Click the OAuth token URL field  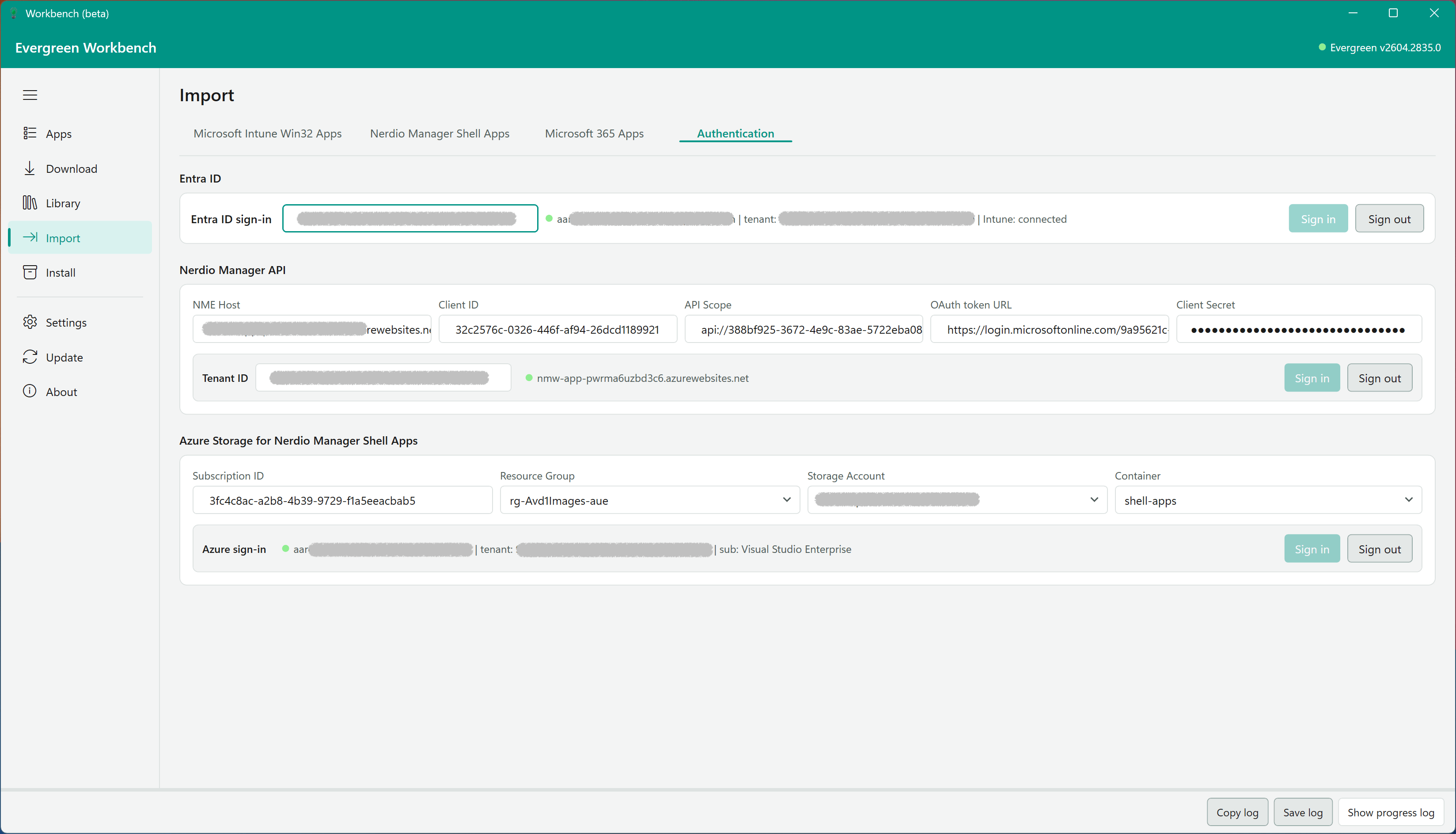(1050, 329)
